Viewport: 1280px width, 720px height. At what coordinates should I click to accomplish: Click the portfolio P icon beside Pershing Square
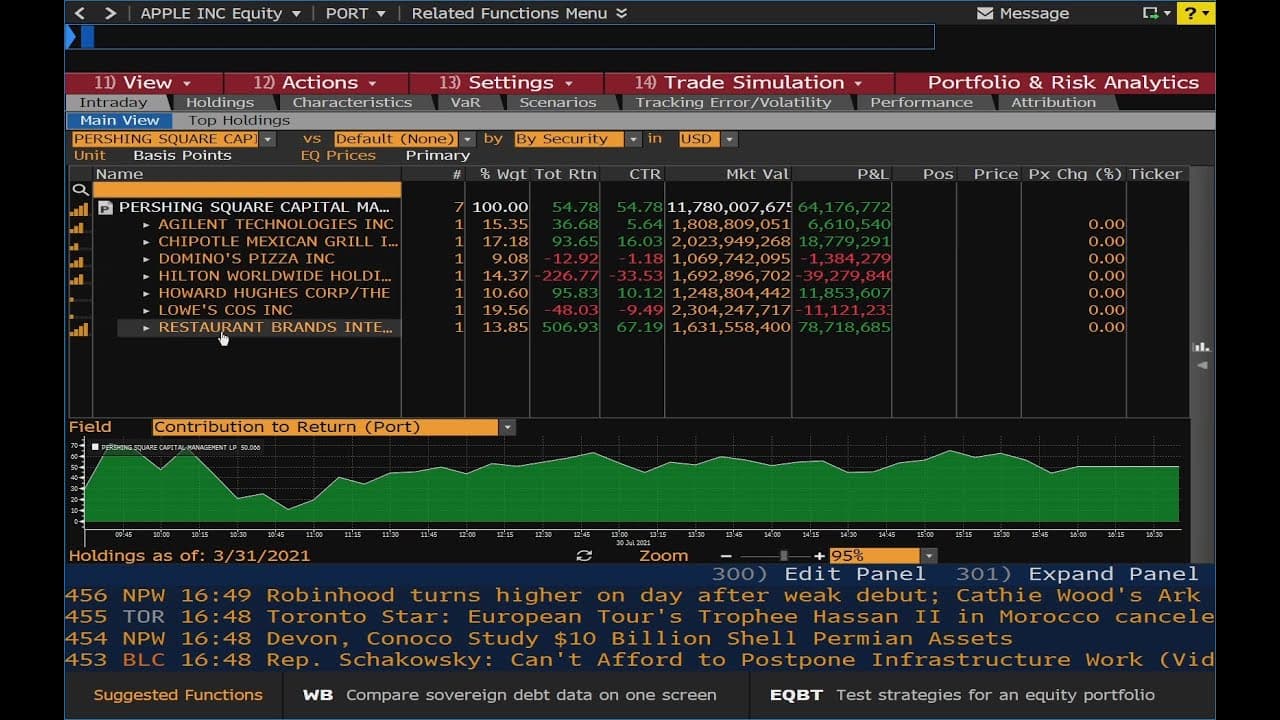105,208
